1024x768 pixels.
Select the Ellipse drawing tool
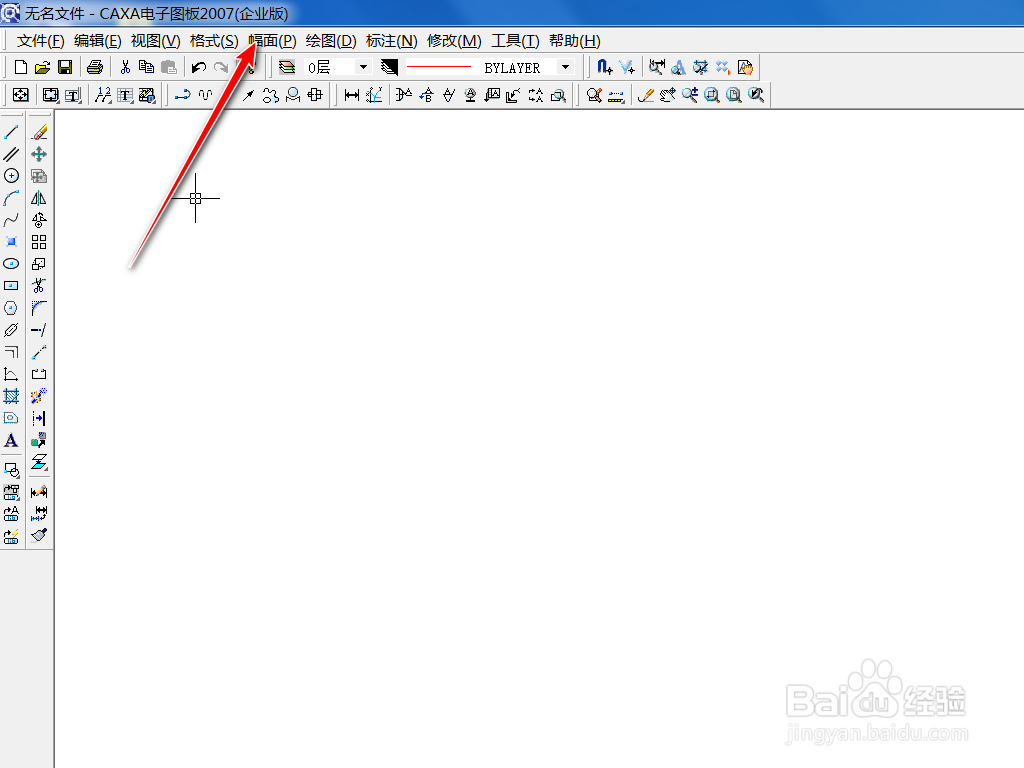[11, 264]
